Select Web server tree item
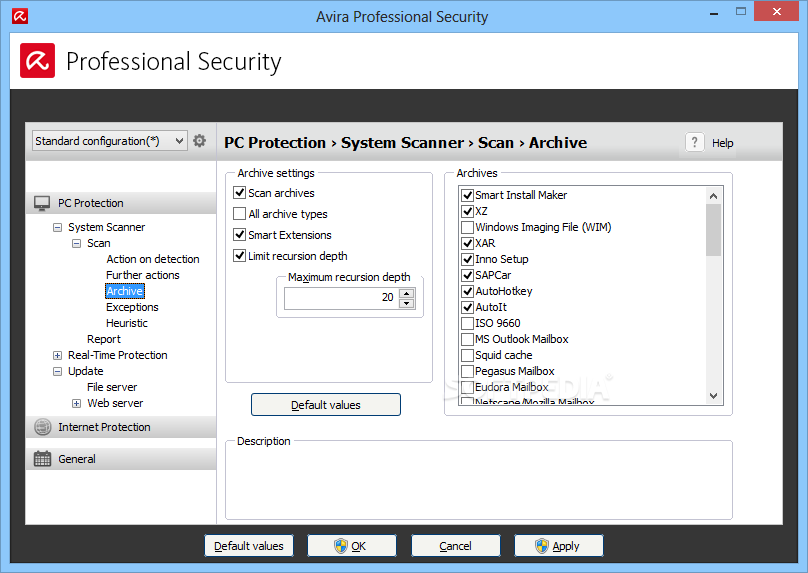The width and height of the screenshot is (808, 573). [x=115, y=403]
